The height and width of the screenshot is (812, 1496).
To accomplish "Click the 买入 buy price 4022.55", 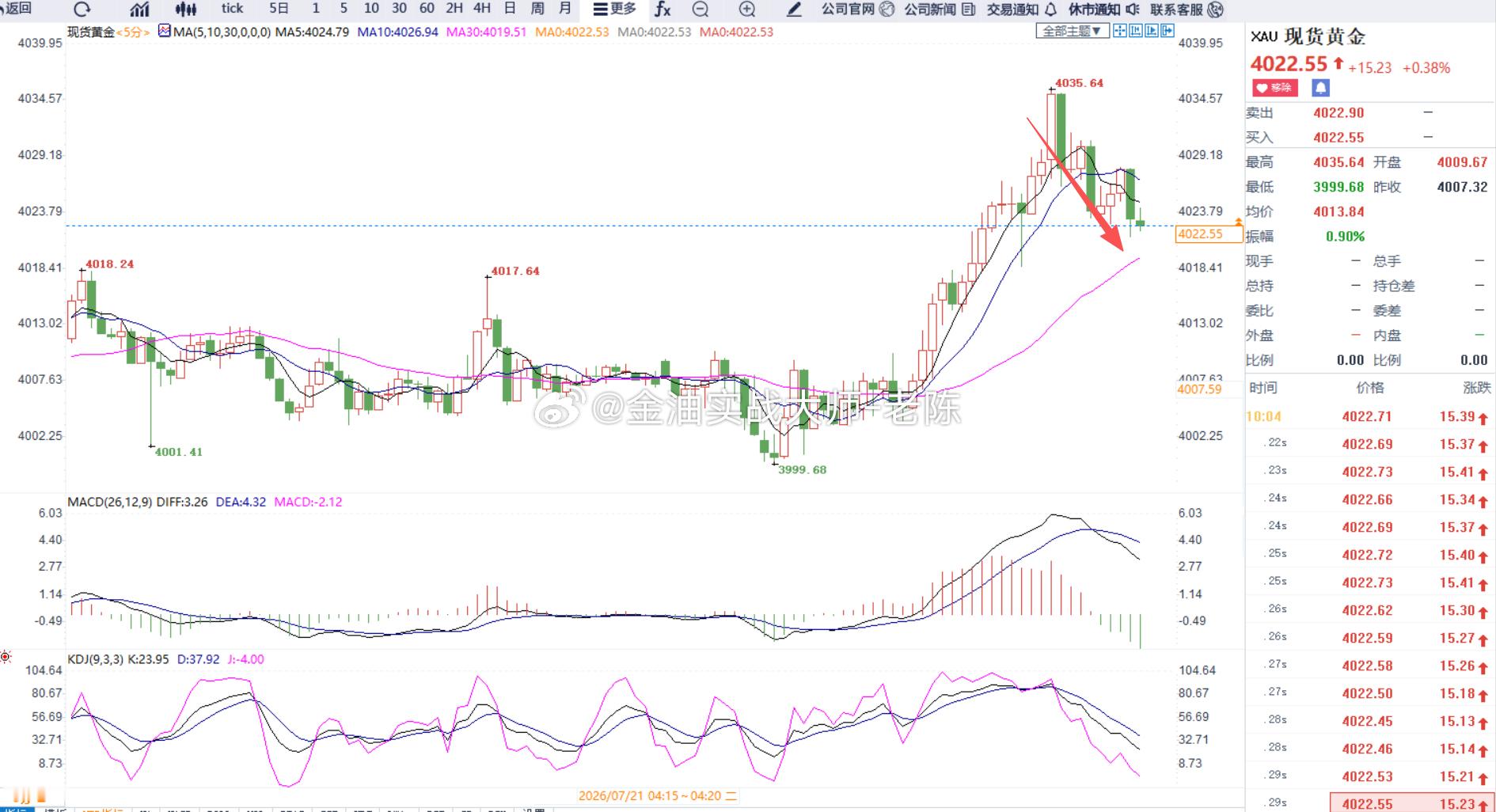I will tap(1338, 138).
